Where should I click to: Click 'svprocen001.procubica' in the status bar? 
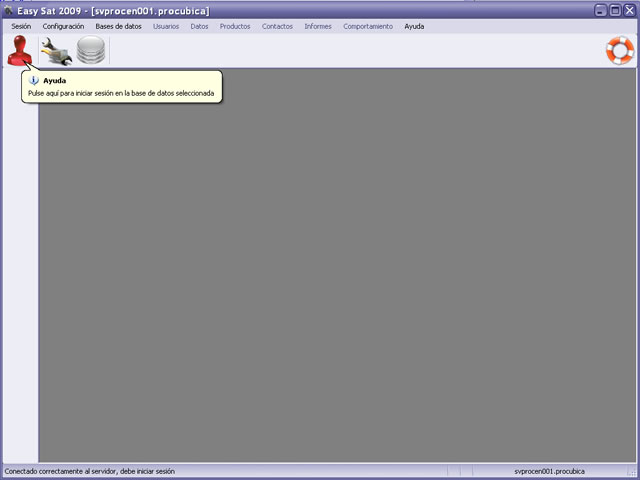pos(549,471)
